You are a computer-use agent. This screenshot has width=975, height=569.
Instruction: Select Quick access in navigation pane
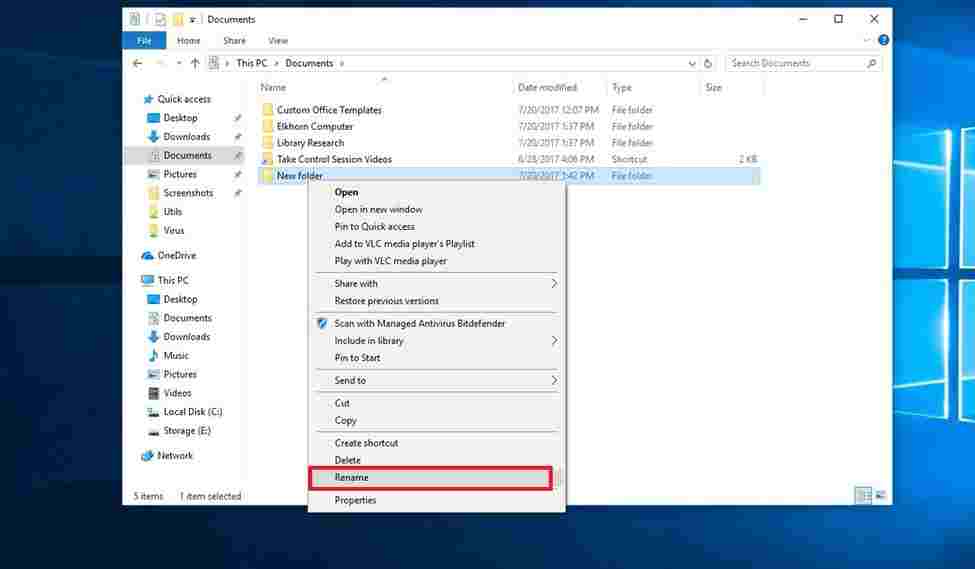[184, 99]
